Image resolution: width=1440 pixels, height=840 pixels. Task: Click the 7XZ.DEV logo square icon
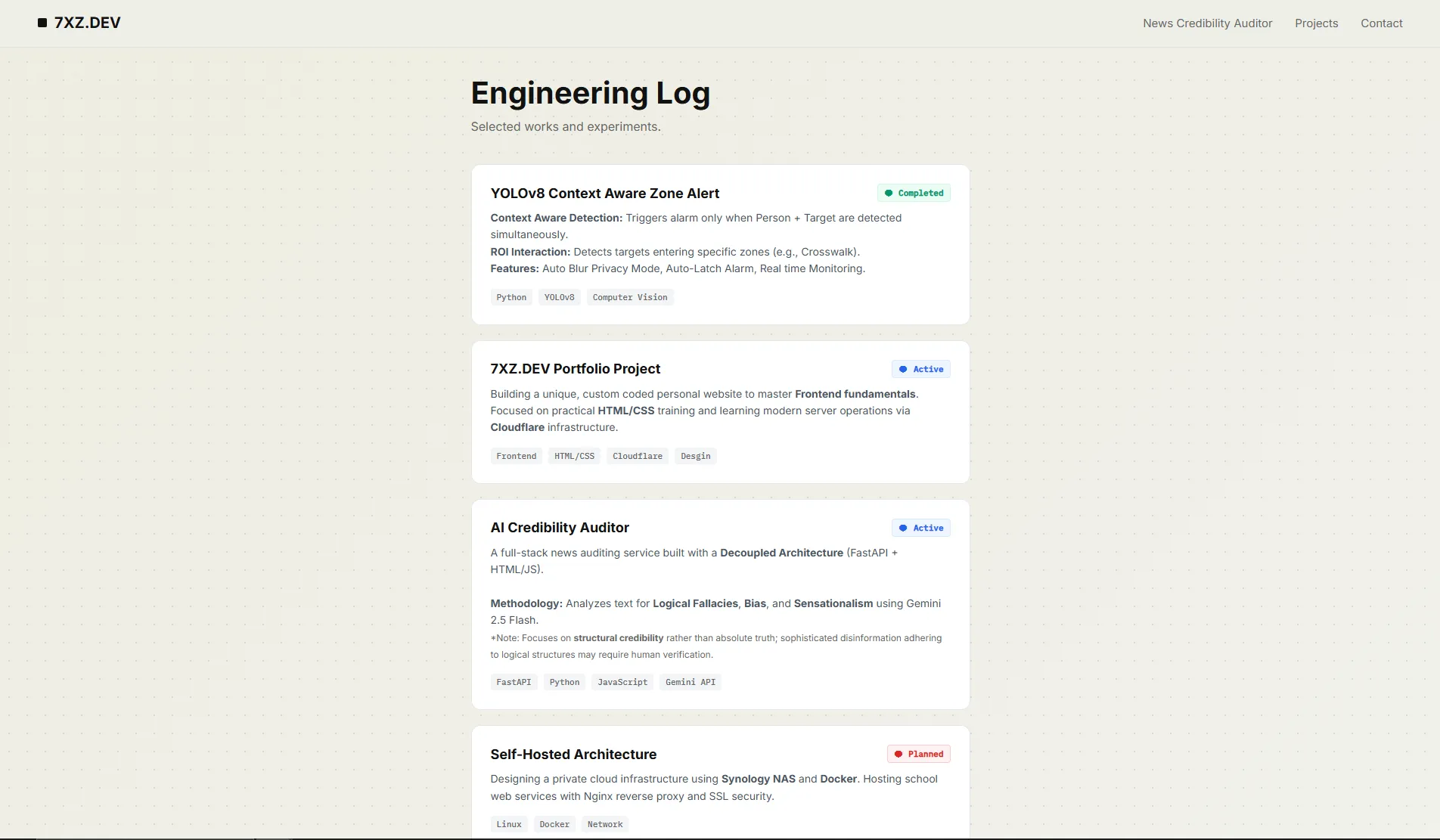(42, 23)
